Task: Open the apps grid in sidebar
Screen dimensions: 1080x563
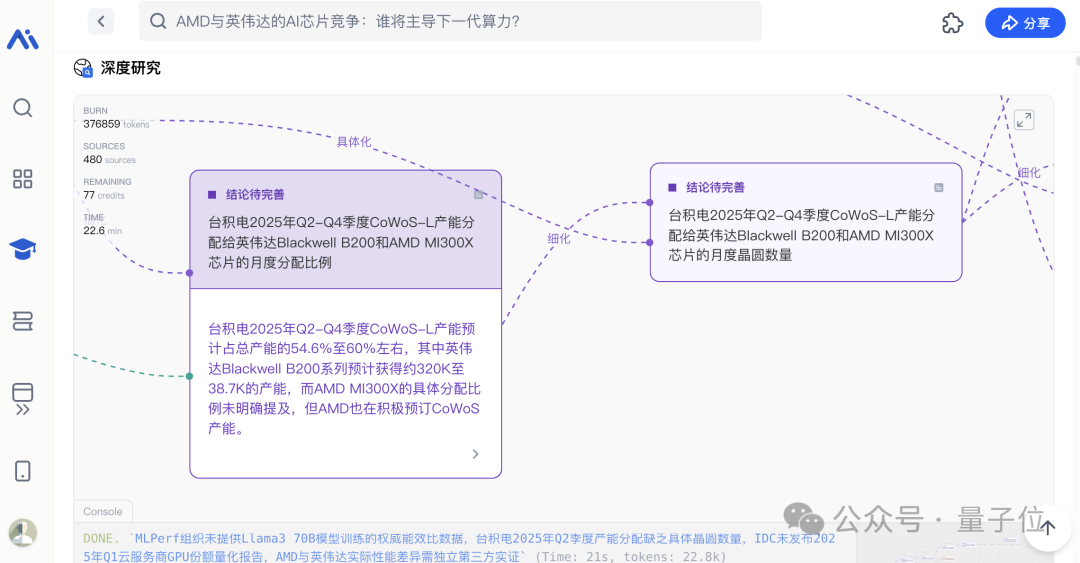Action: click(x=22, y=179)
